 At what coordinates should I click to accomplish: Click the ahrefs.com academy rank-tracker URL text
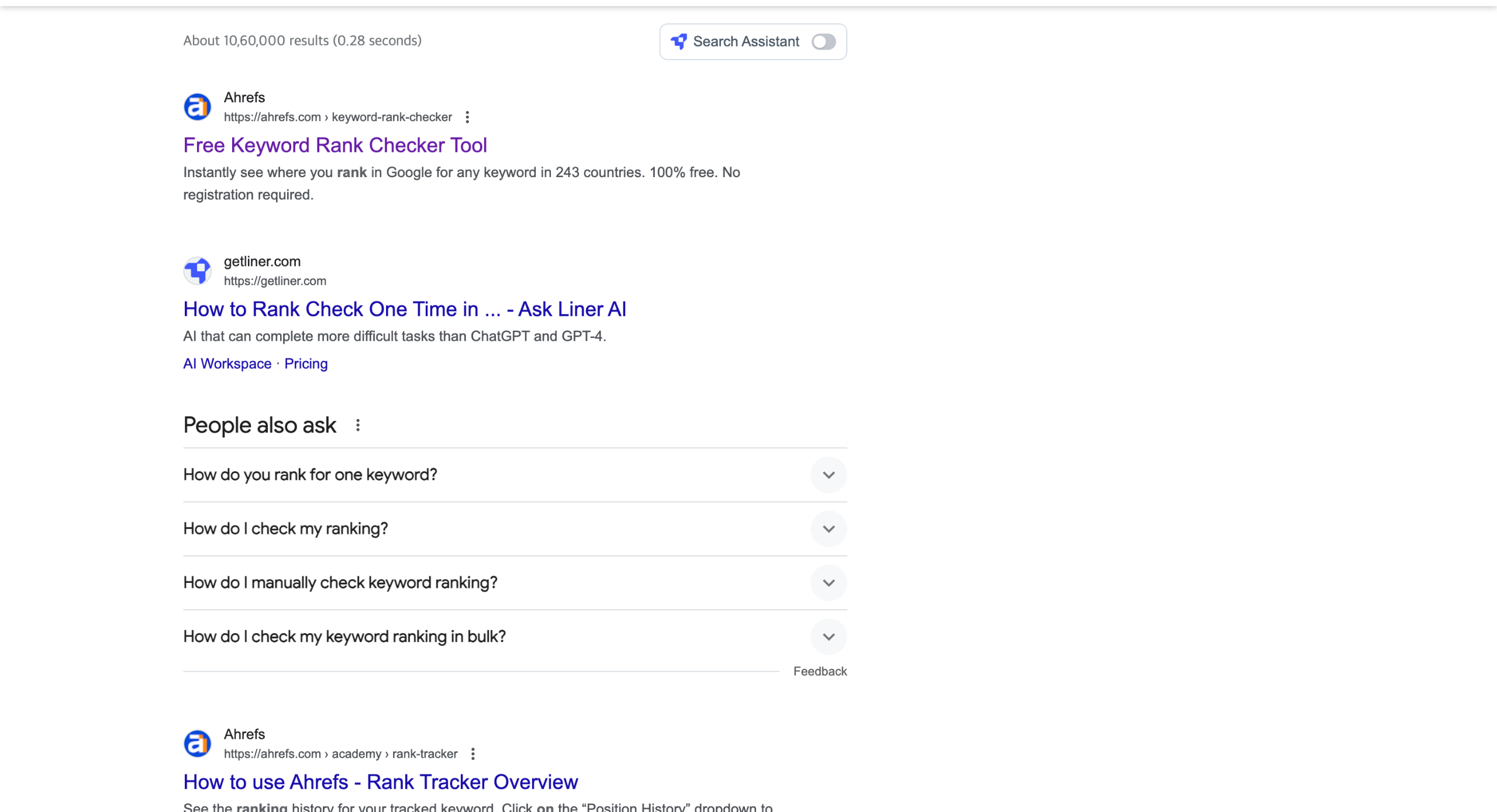click(x=340, y=754)
